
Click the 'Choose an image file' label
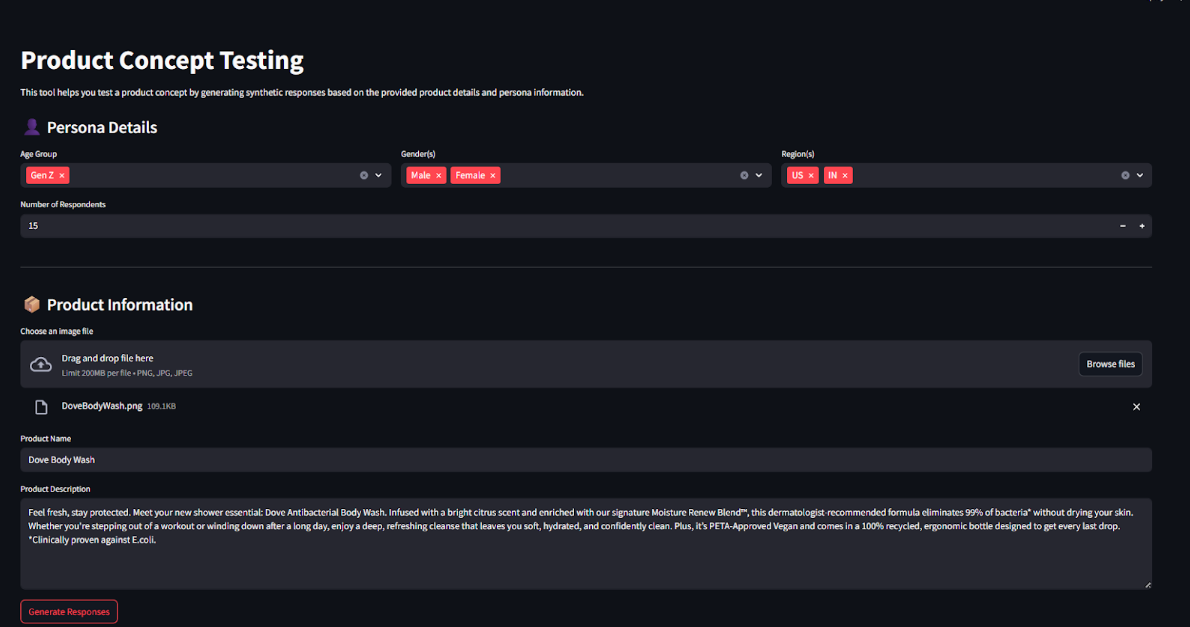click(x=57, y=332)
